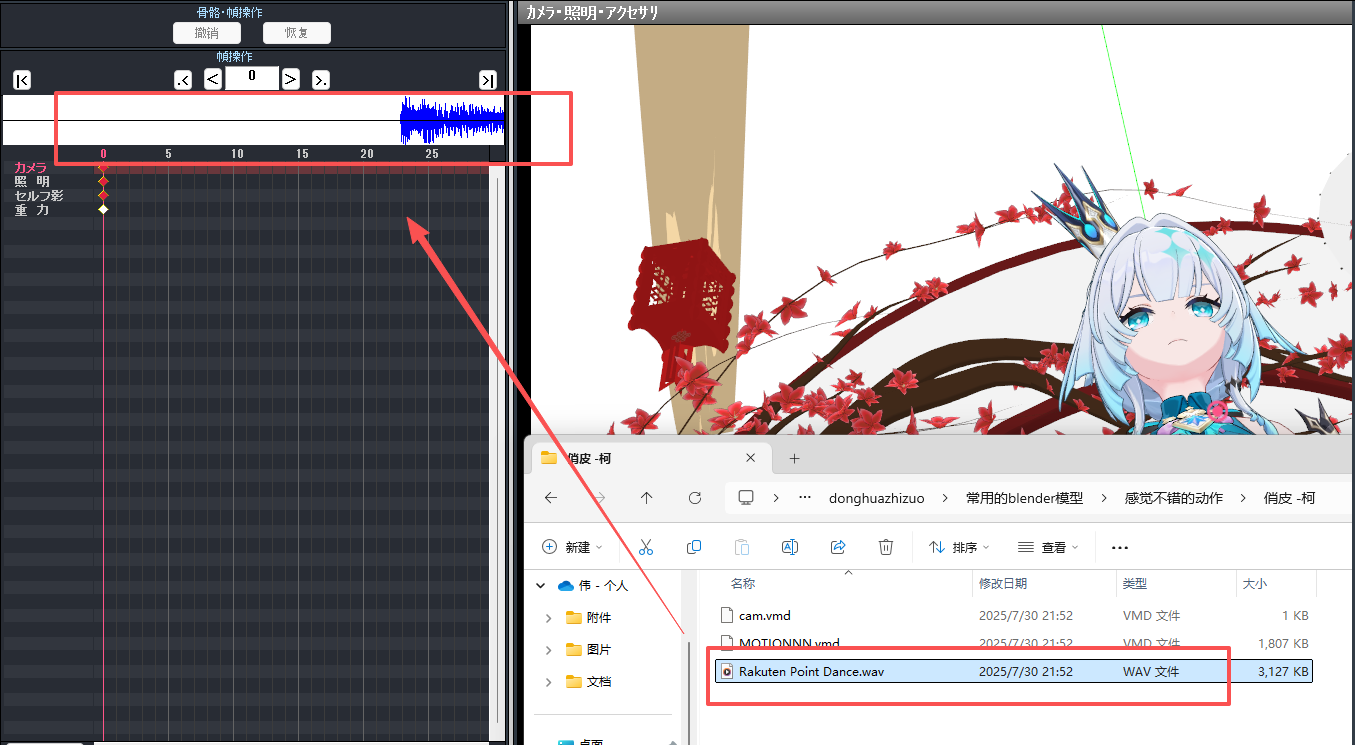Click the Rename icon in Explorer toolbar
This screenshot has height=745, width=1355.
(789, 547)
